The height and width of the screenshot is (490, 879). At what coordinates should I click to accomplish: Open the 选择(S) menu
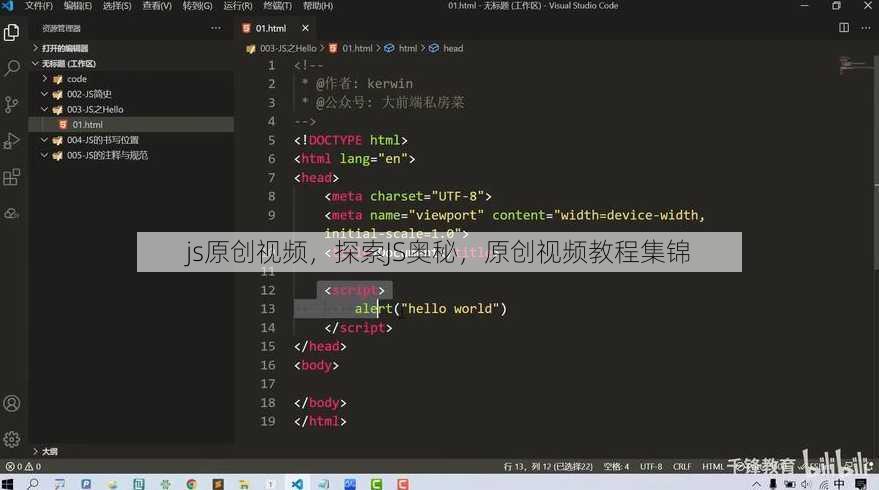point(117,6)
